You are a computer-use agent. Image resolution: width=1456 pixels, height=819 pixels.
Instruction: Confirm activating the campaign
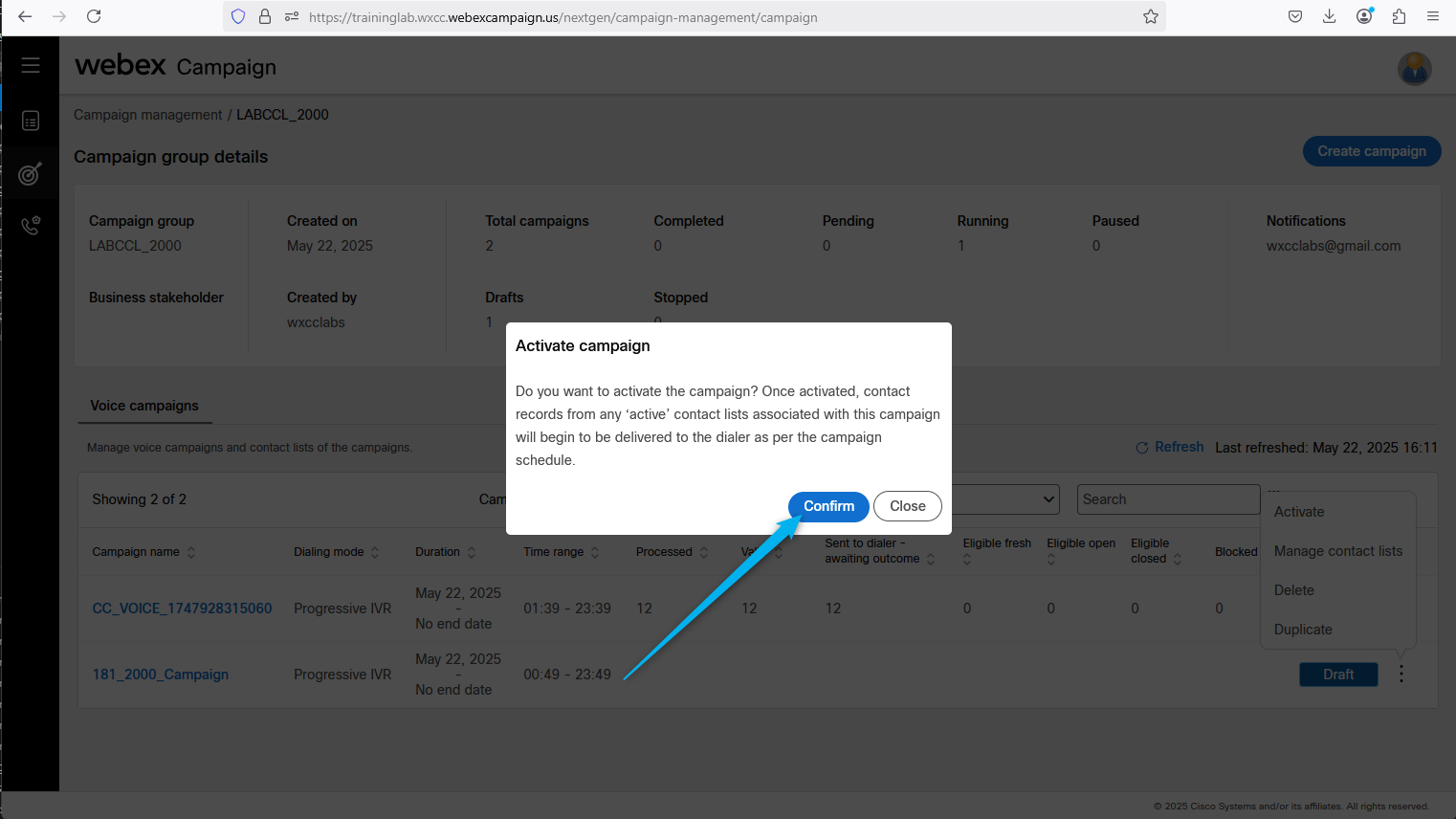(828, 506)
